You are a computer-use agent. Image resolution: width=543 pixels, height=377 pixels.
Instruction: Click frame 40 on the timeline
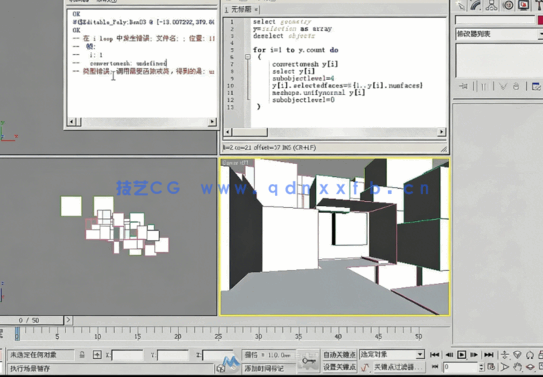(338, 336)
